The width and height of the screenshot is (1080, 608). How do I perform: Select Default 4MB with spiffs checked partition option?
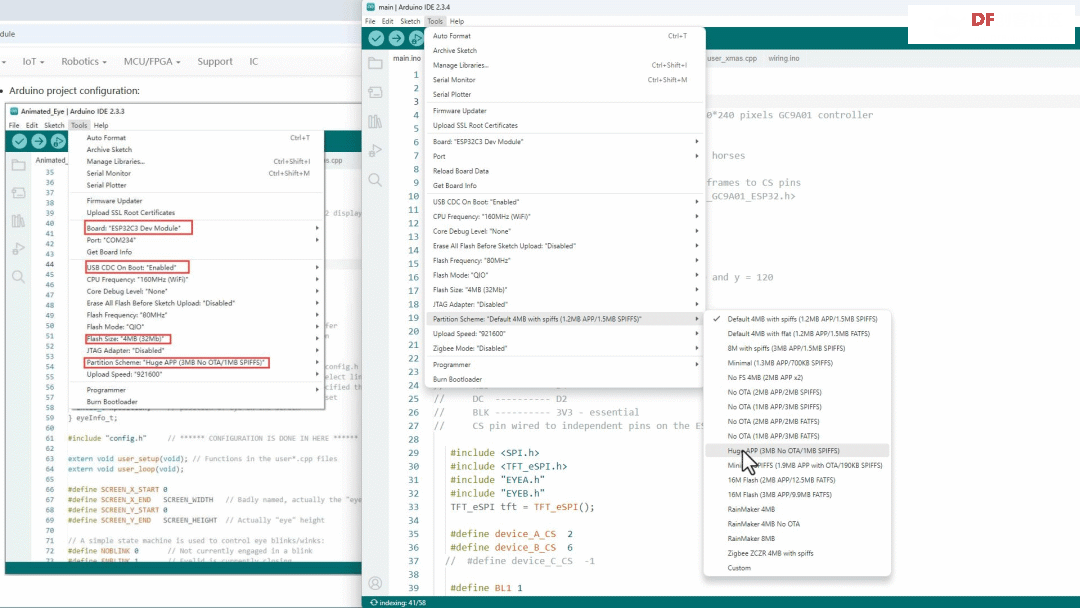pos(797,319)
